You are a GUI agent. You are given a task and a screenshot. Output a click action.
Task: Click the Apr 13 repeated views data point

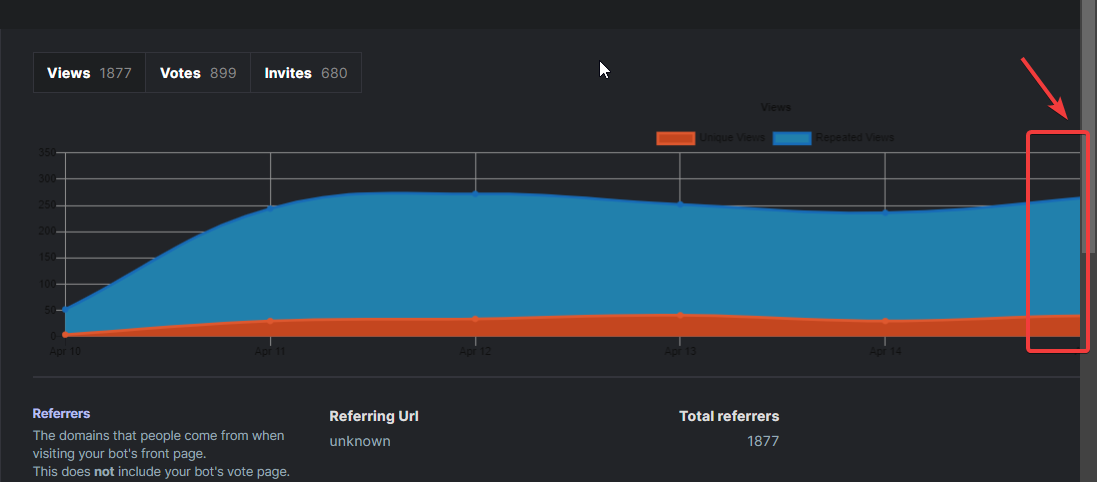680,204
